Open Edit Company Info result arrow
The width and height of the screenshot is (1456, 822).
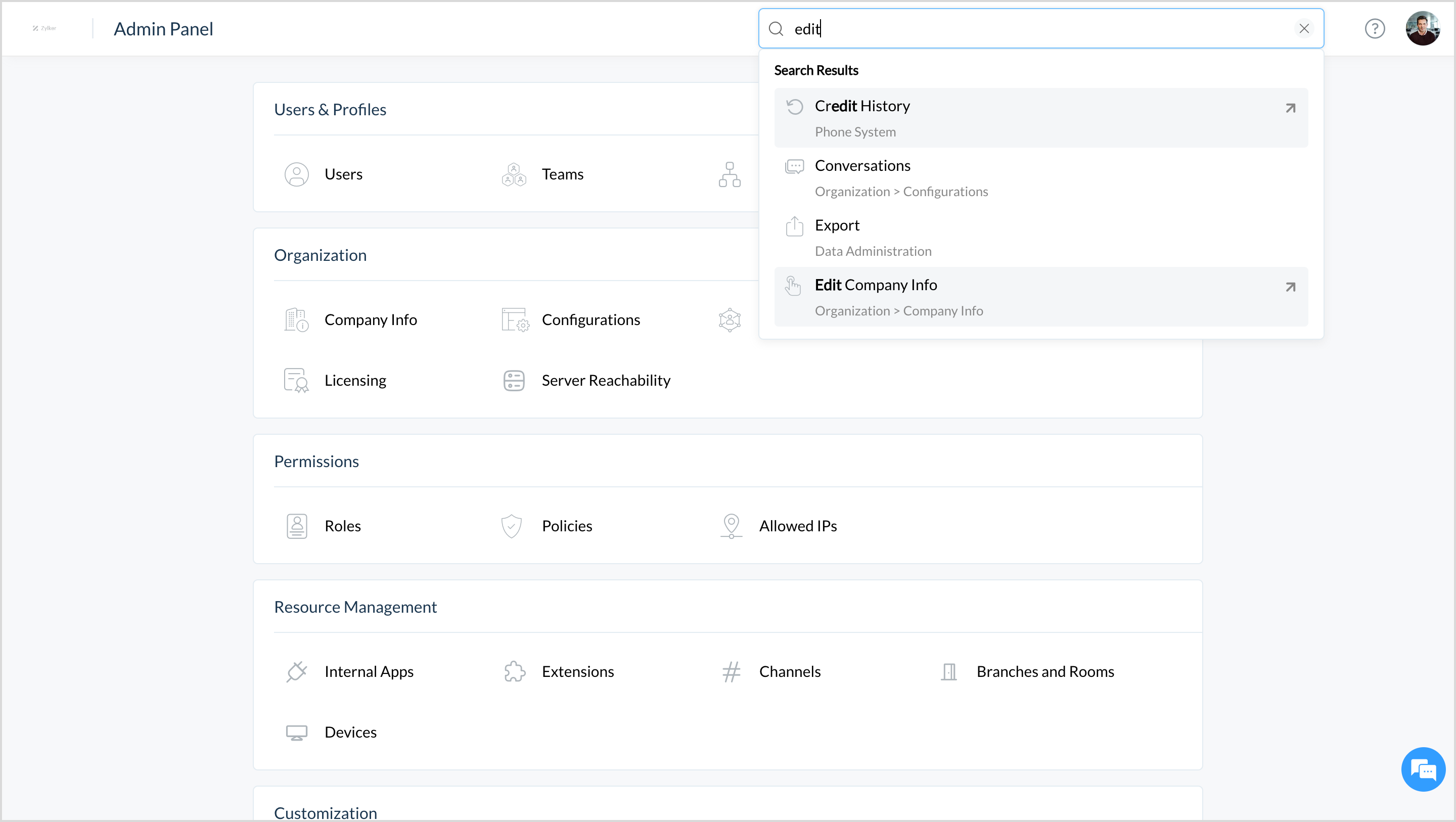click(x=1290, y=287)
